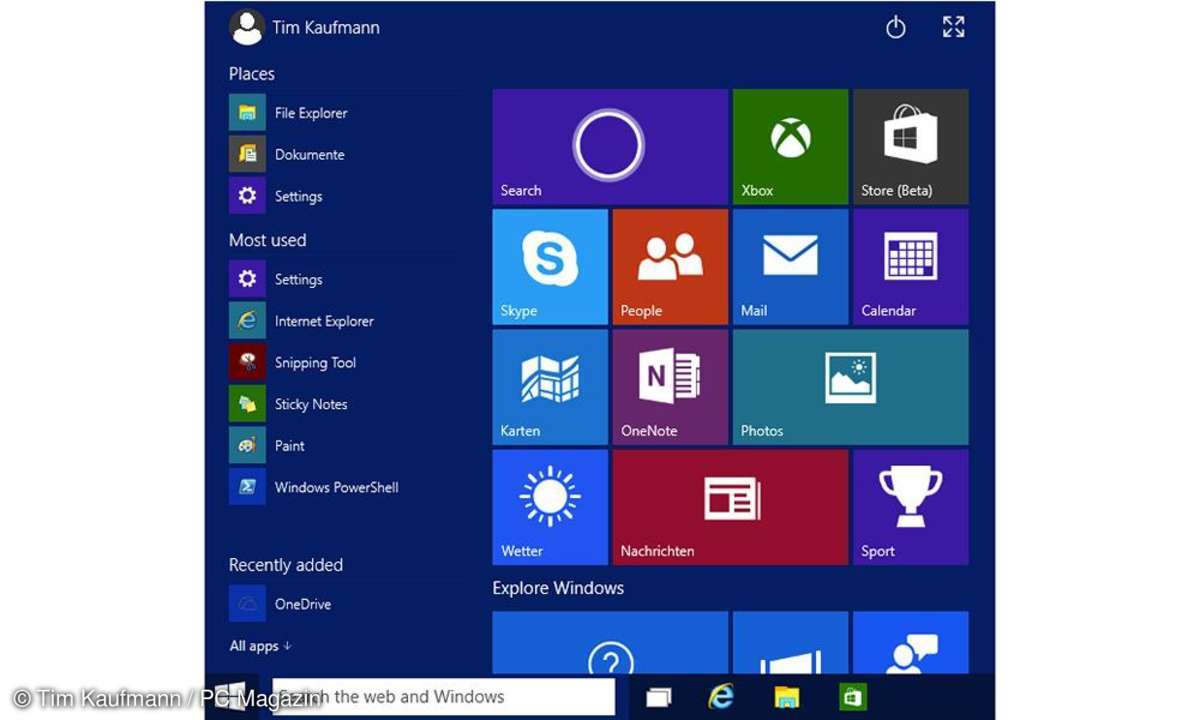Open File Explorer under Places
The width and height of the screenshot is (1200, 720).
coord(290,113)
